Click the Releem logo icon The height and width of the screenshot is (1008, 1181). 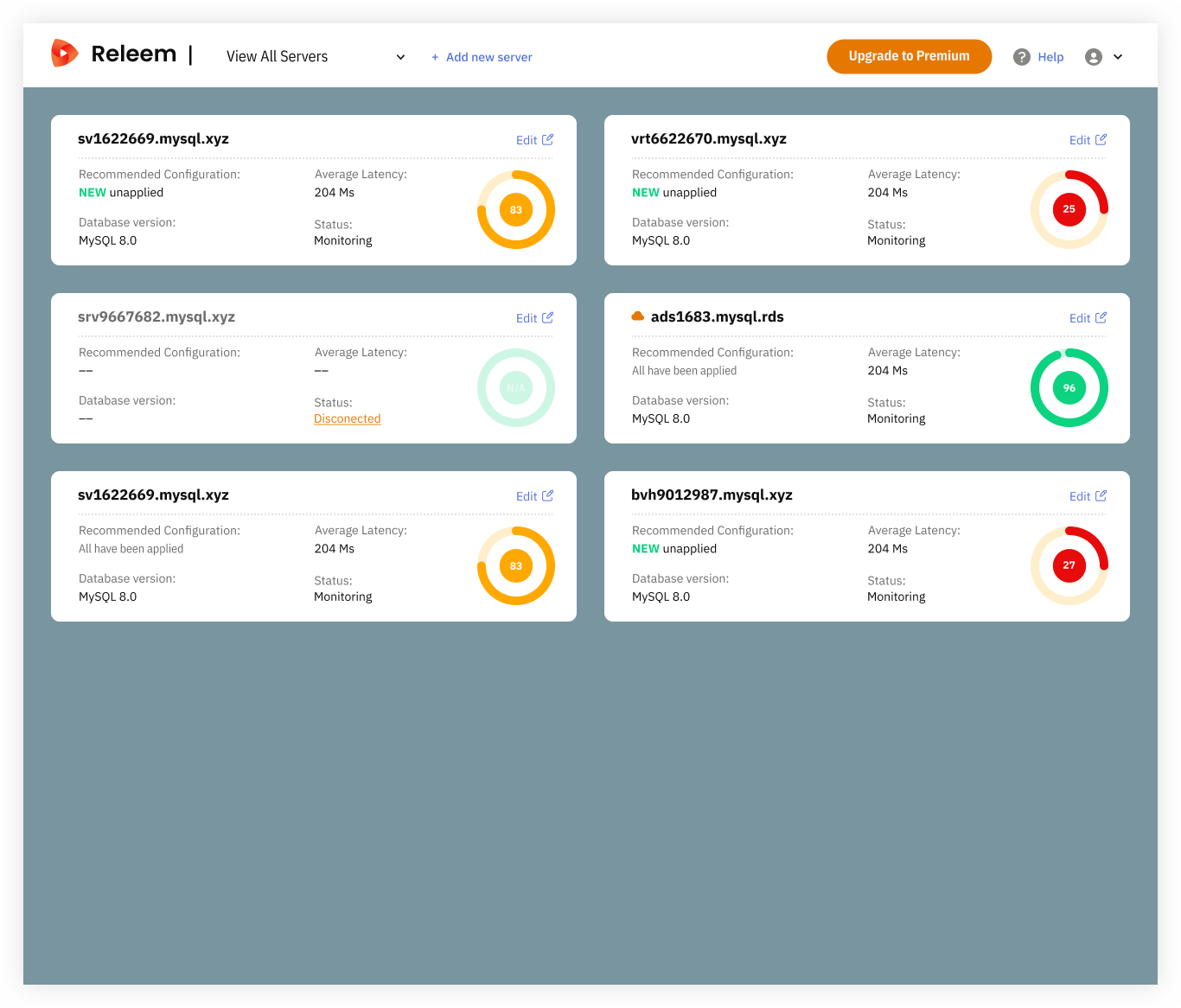pos(65,53)
